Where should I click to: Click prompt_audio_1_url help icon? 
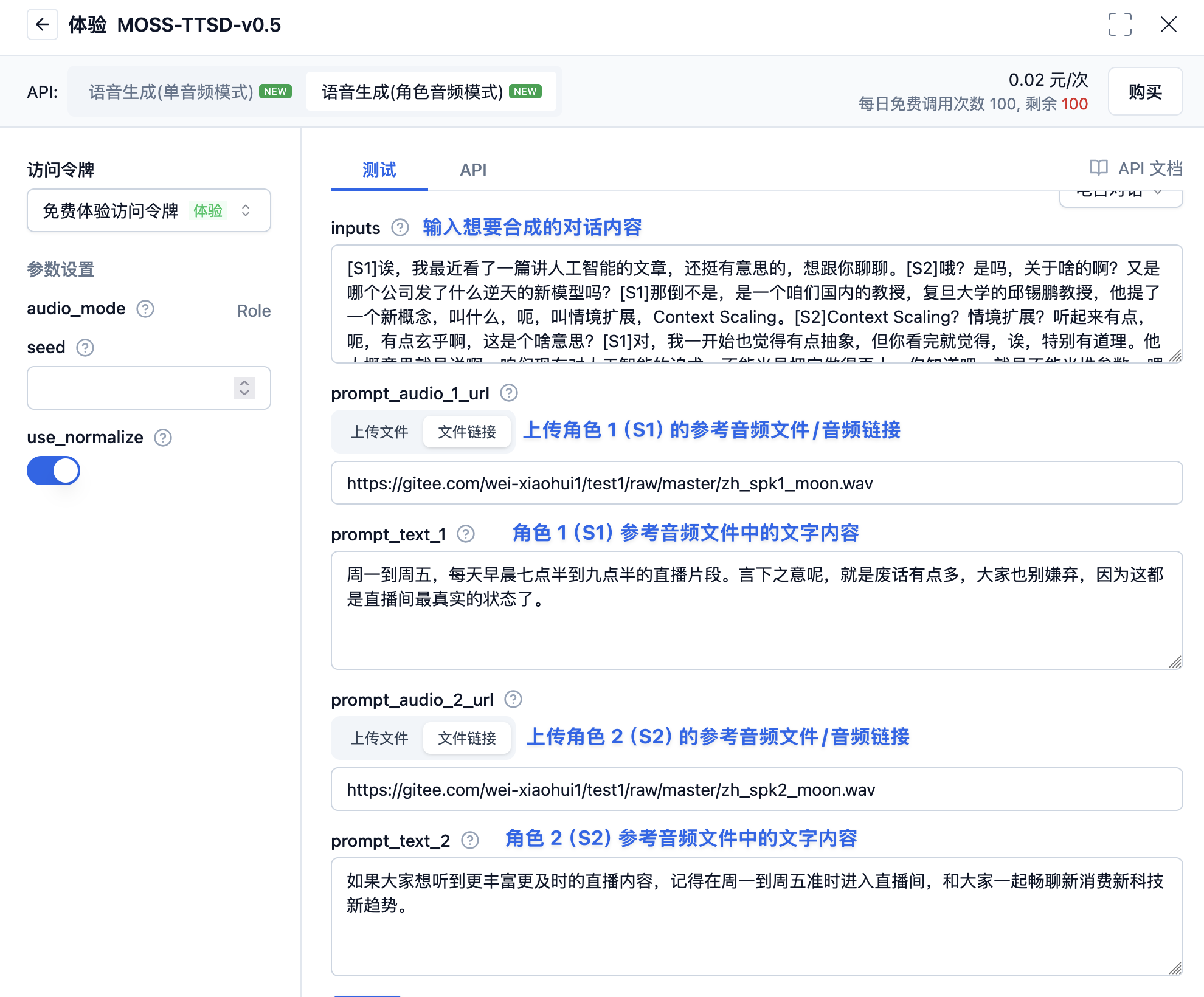click(510, 393)
